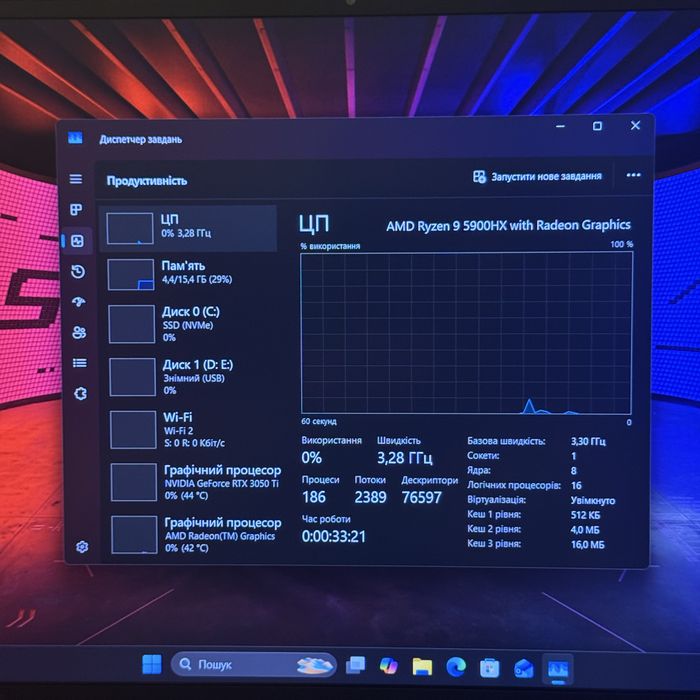
Task: Open the three-dot more options menu
Action: click(633, 175)
